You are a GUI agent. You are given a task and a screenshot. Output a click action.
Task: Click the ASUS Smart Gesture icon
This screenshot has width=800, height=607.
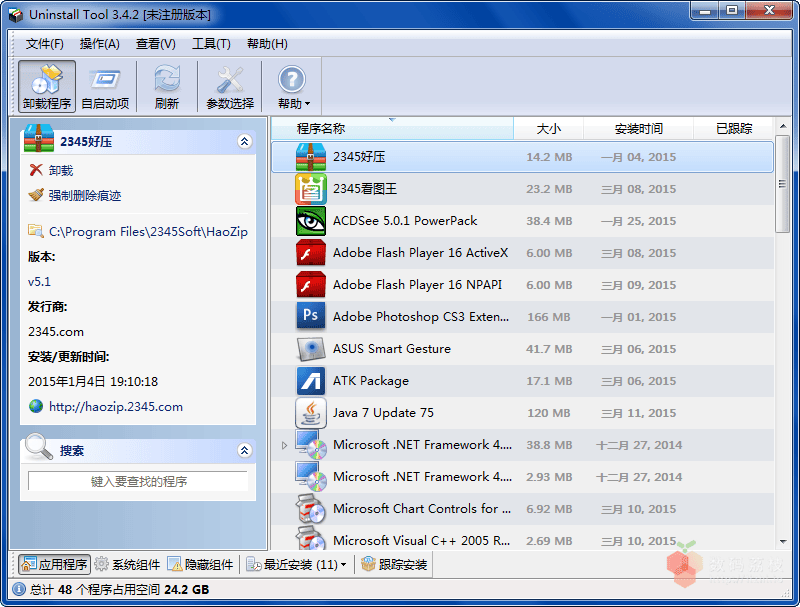[310, 348]
